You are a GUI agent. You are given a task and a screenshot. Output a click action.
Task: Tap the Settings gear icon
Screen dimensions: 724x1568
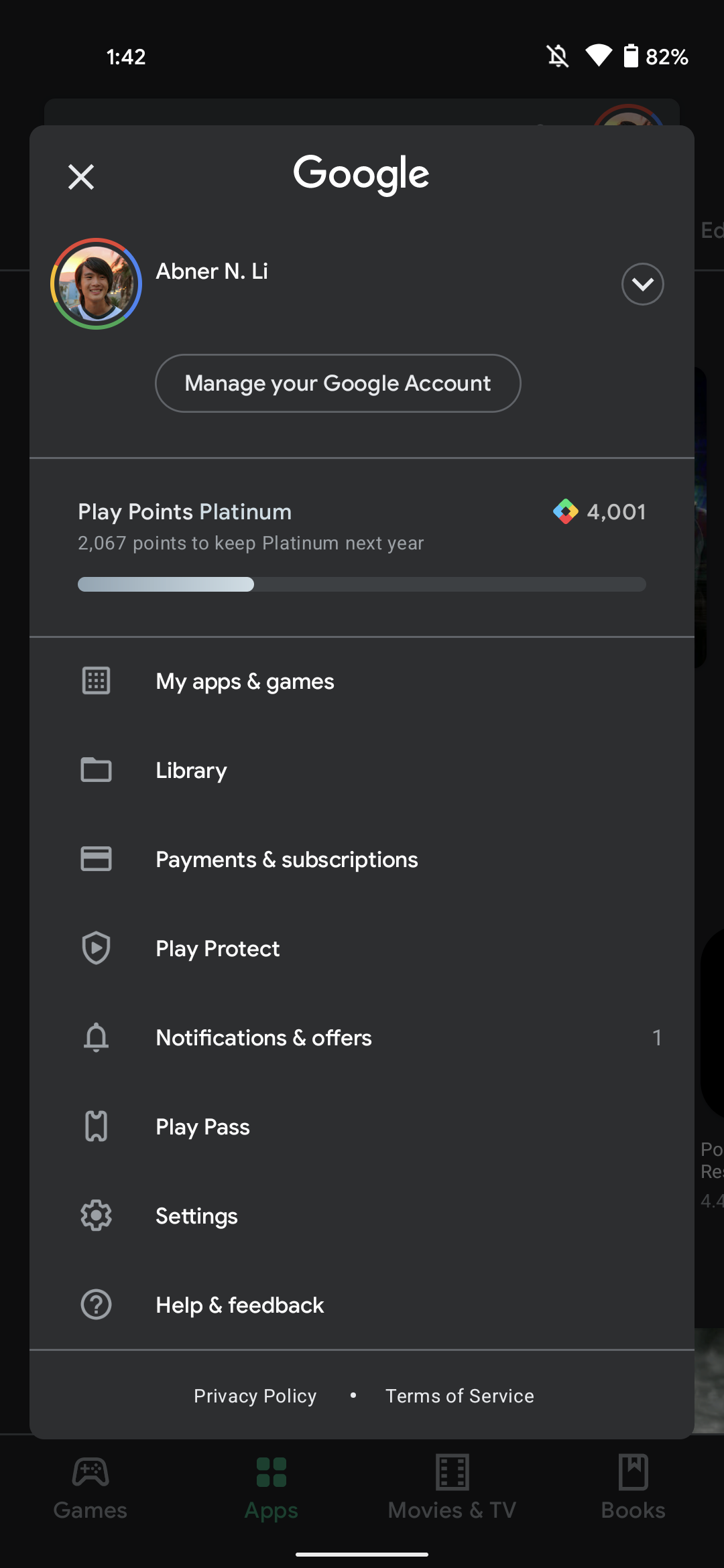(x=96, y=1216)
